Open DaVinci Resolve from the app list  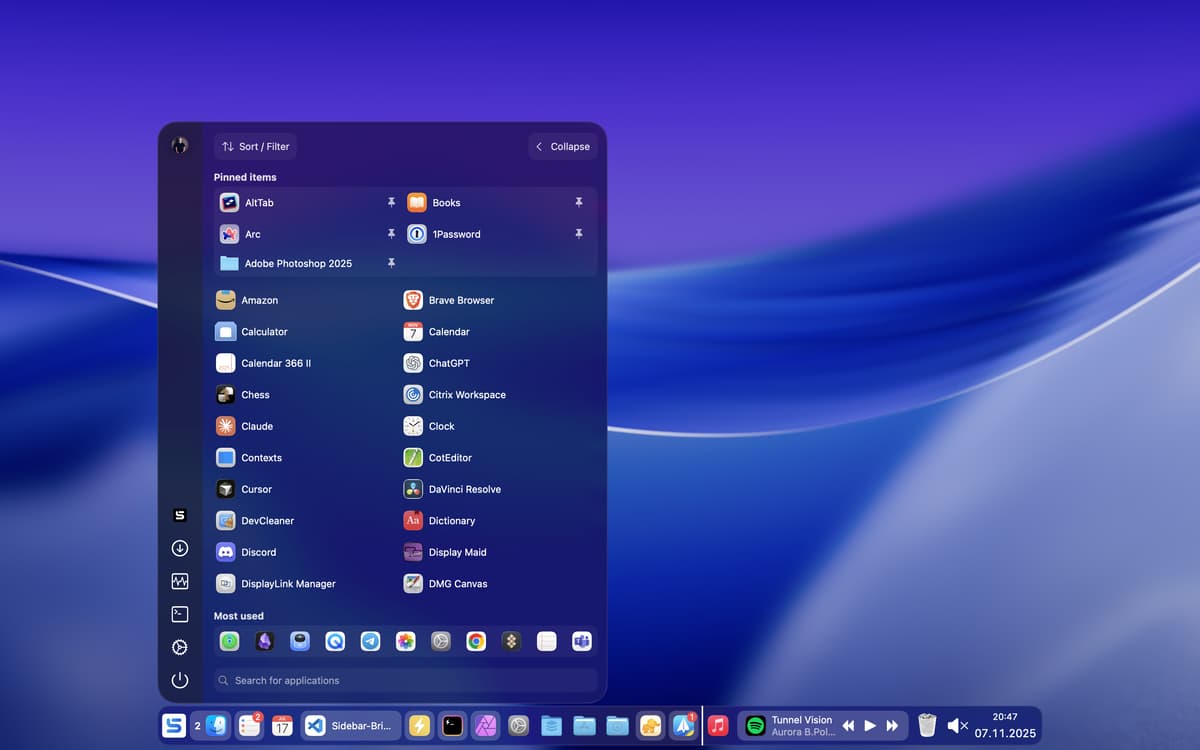click(x=464, y=489)
